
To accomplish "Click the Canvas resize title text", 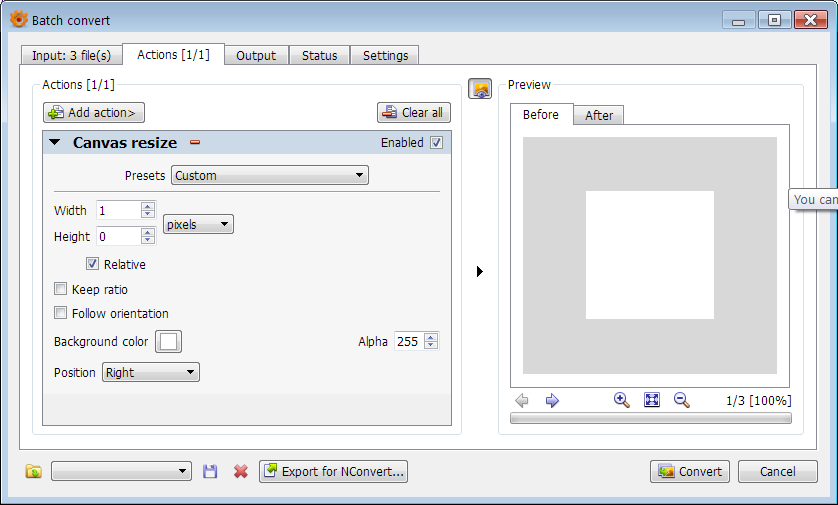I will [x=125, y=143].
